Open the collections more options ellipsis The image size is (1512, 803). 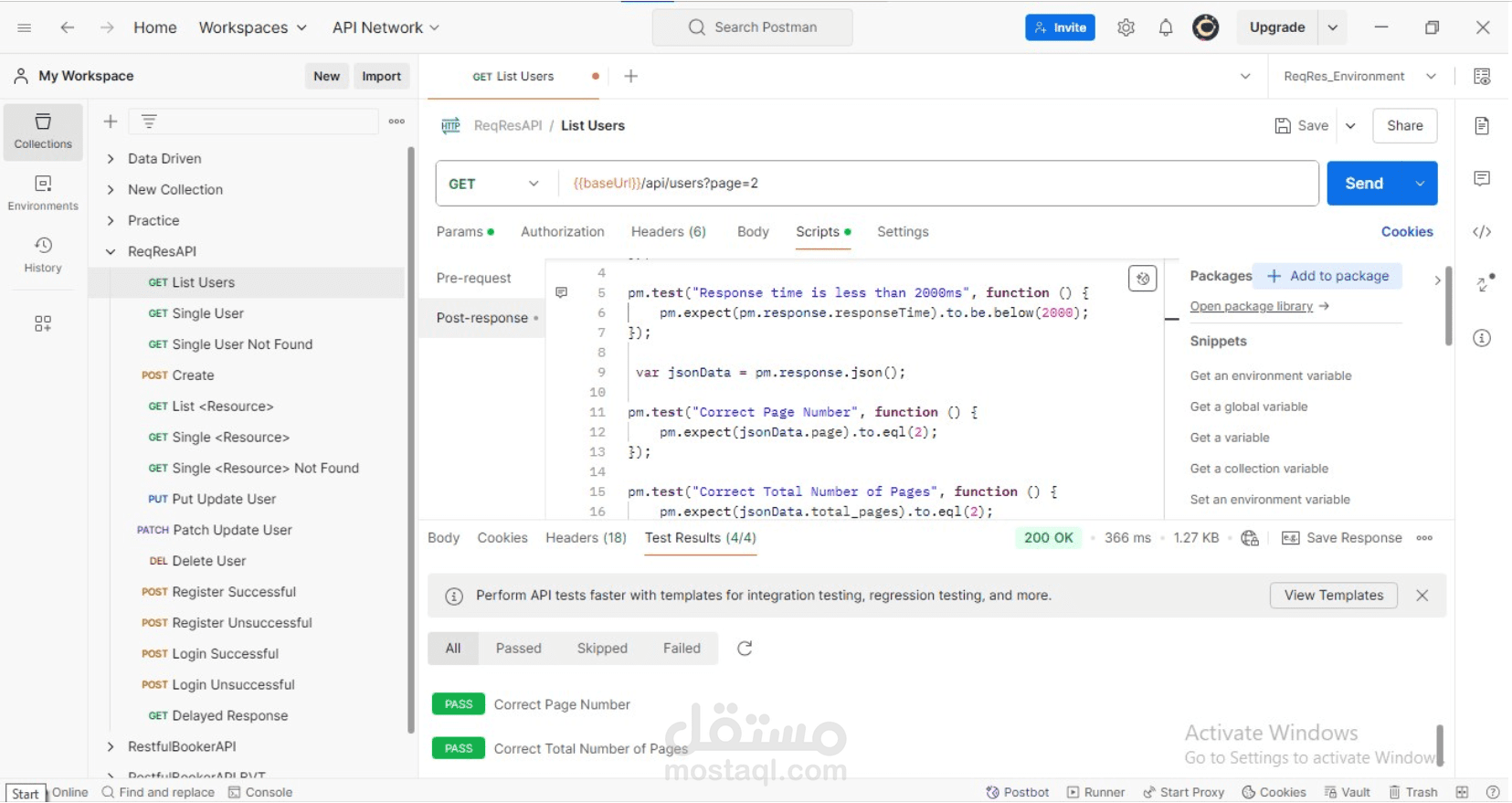pyautogui.click(x=397, y=122)
